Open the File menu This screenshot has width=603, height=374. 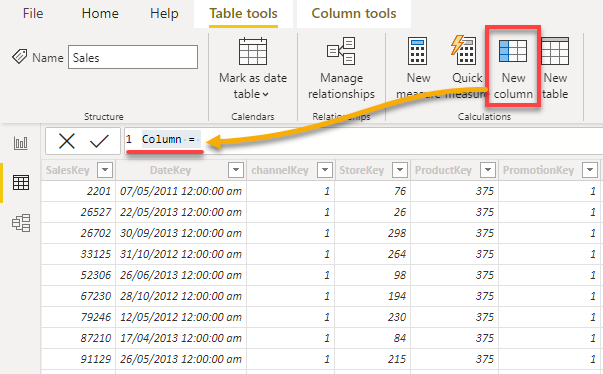33,13
